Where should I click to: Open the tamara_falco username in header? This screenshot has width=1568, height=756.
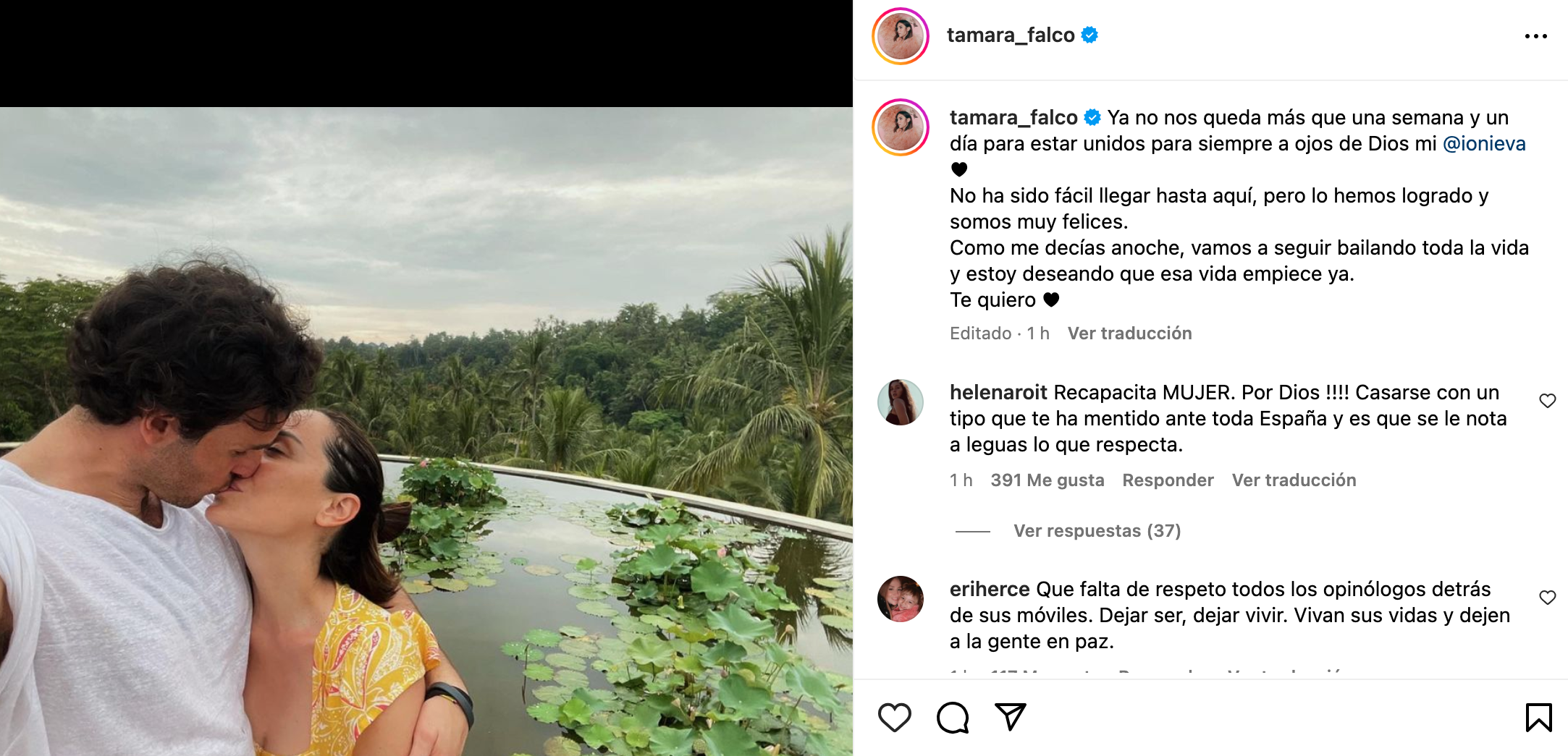click(x=1011, y=35)
